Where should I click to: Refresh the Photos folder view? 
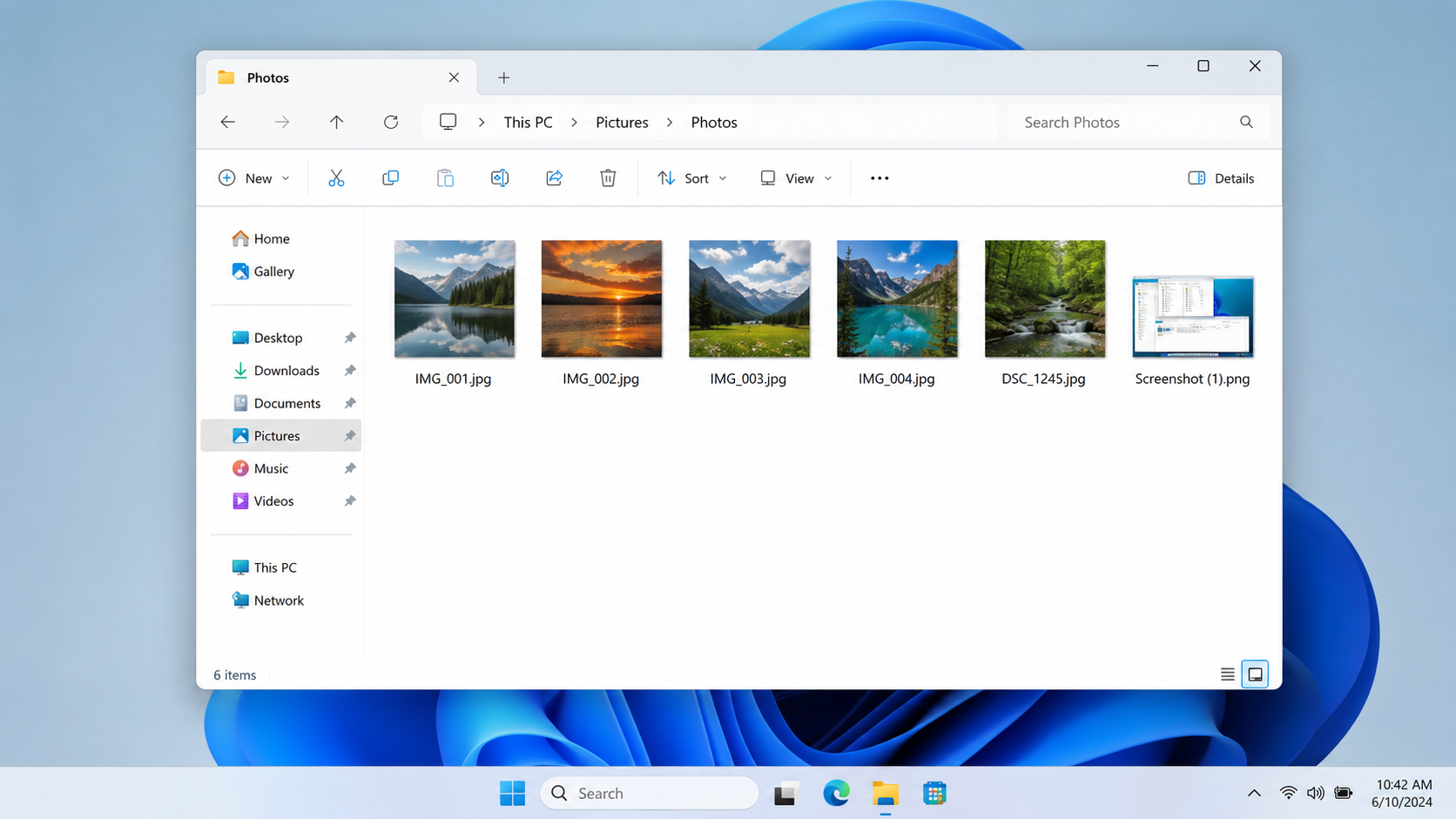tap(391, 122)
